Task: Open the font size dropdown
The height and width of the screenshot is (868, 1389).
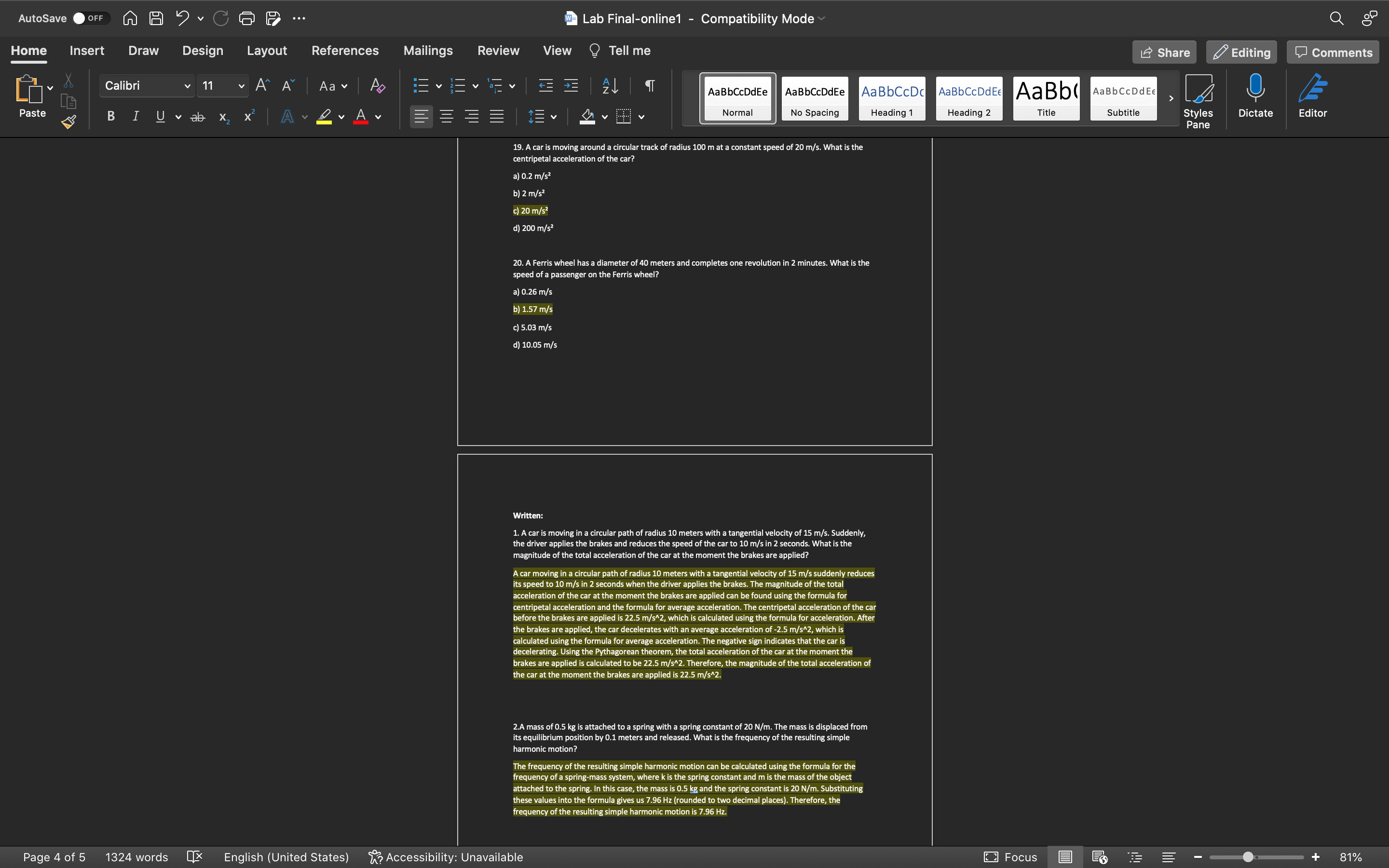Action: coord(241,85)
